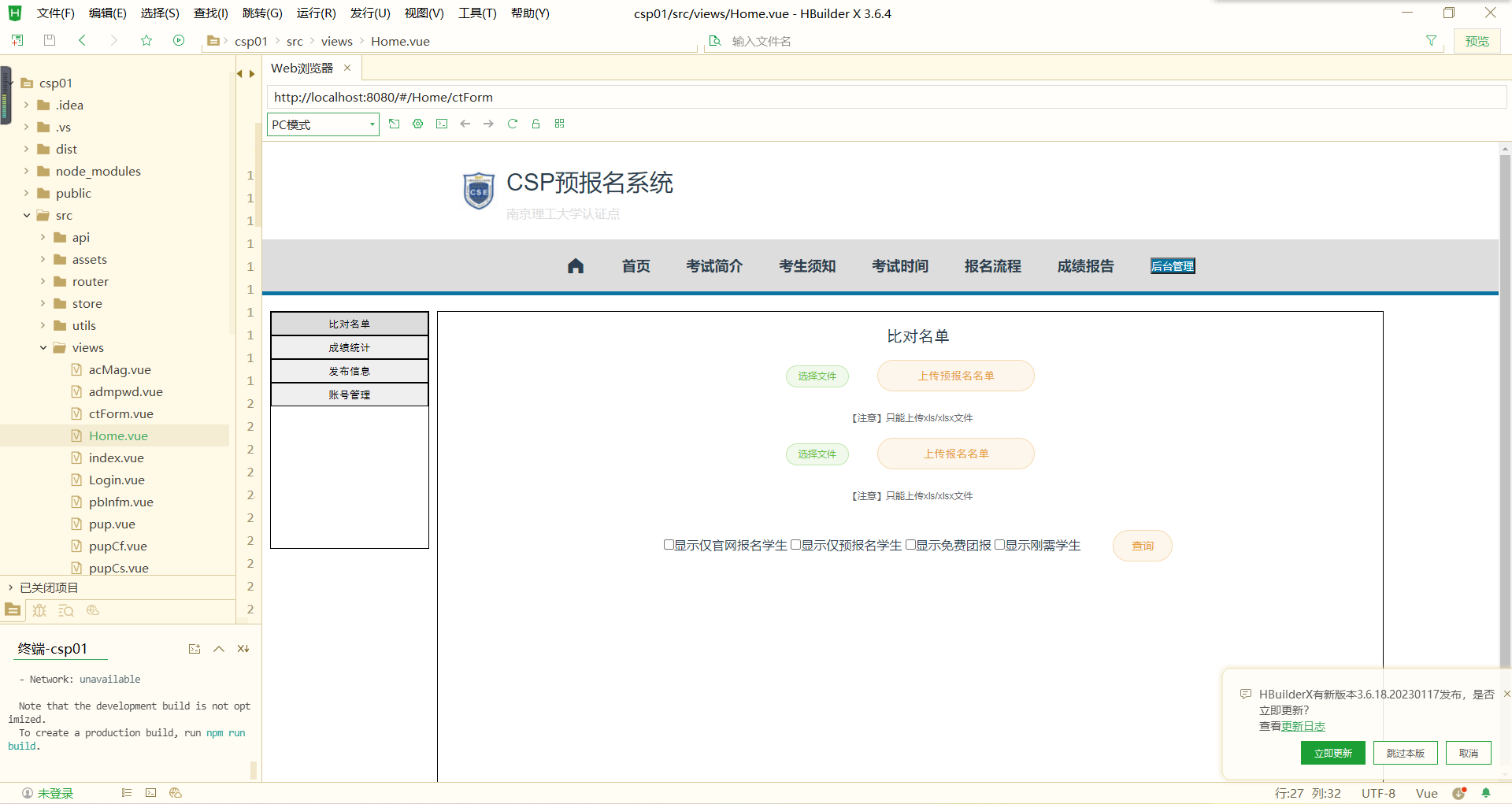Viewport: 1512px width, 804px height.
Task: Collapse the src folder
Action: (x=26, y=215)
